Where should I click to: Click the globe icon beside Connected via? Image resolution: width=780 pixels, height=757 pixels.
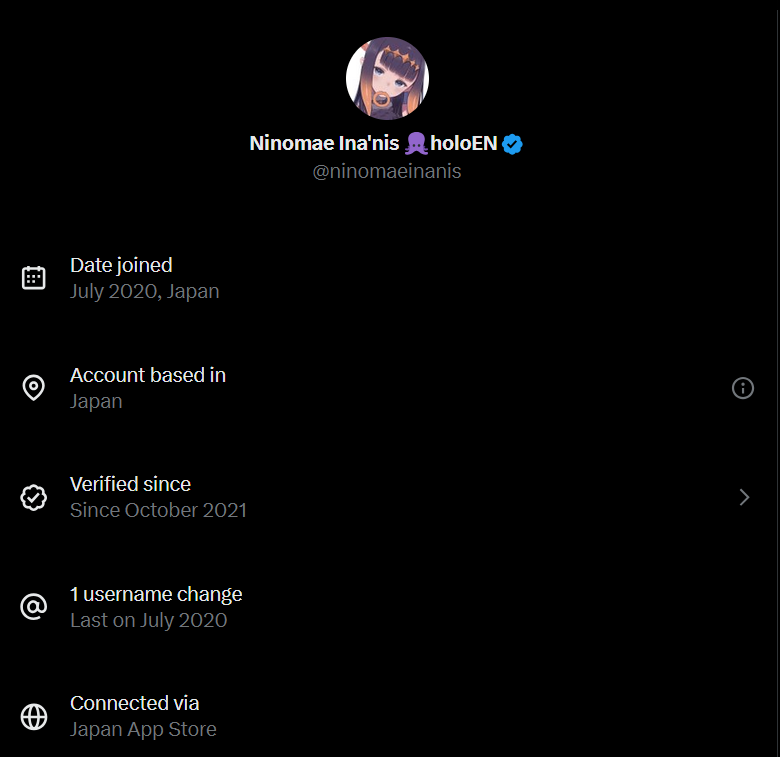[34, 716]
